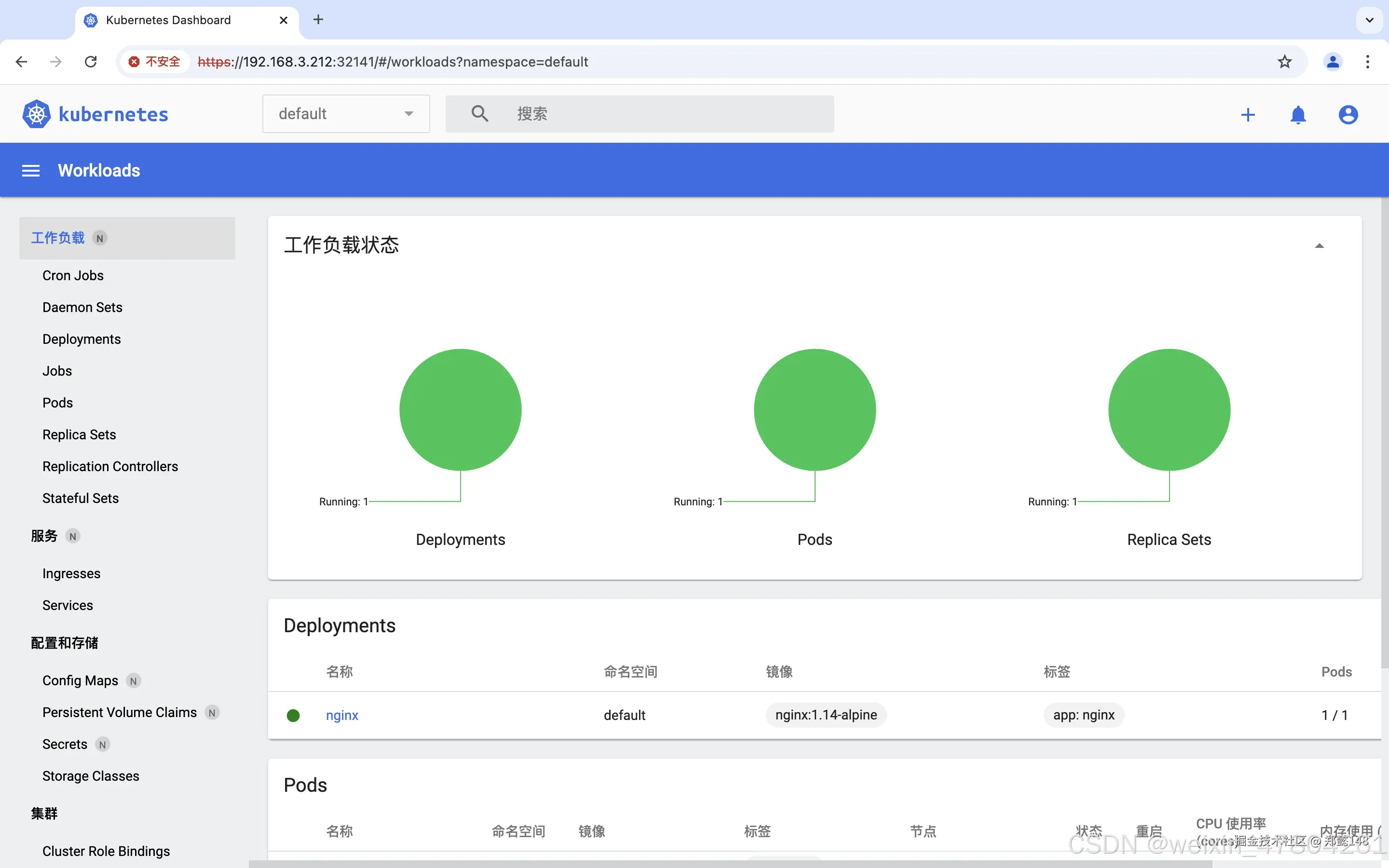1389x868 pixels.
Task: Open the notifications bell
Action: click(1298, 115)
